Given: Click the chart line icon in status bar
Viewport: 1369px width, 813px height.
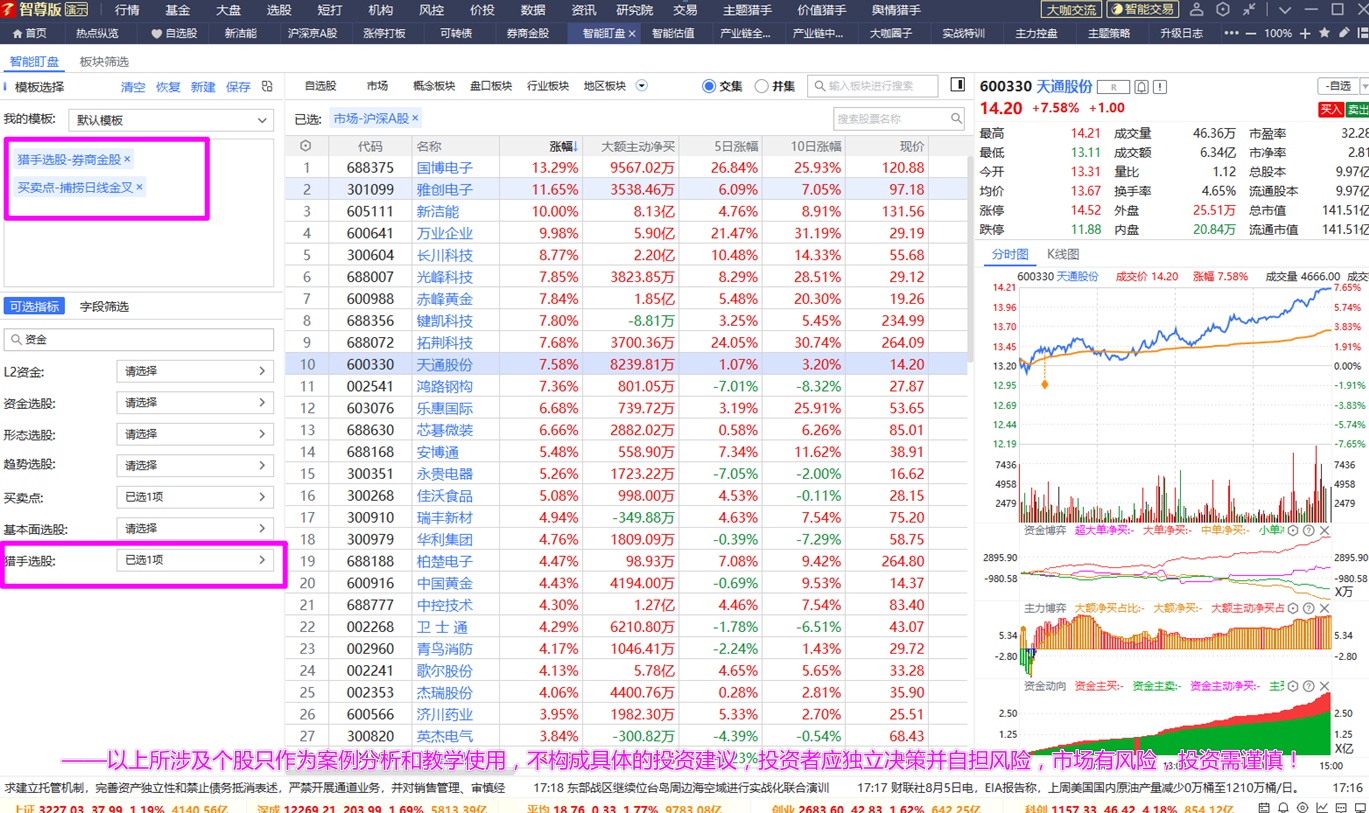Looking at the screenshot, I should [x=1321, y=808].
